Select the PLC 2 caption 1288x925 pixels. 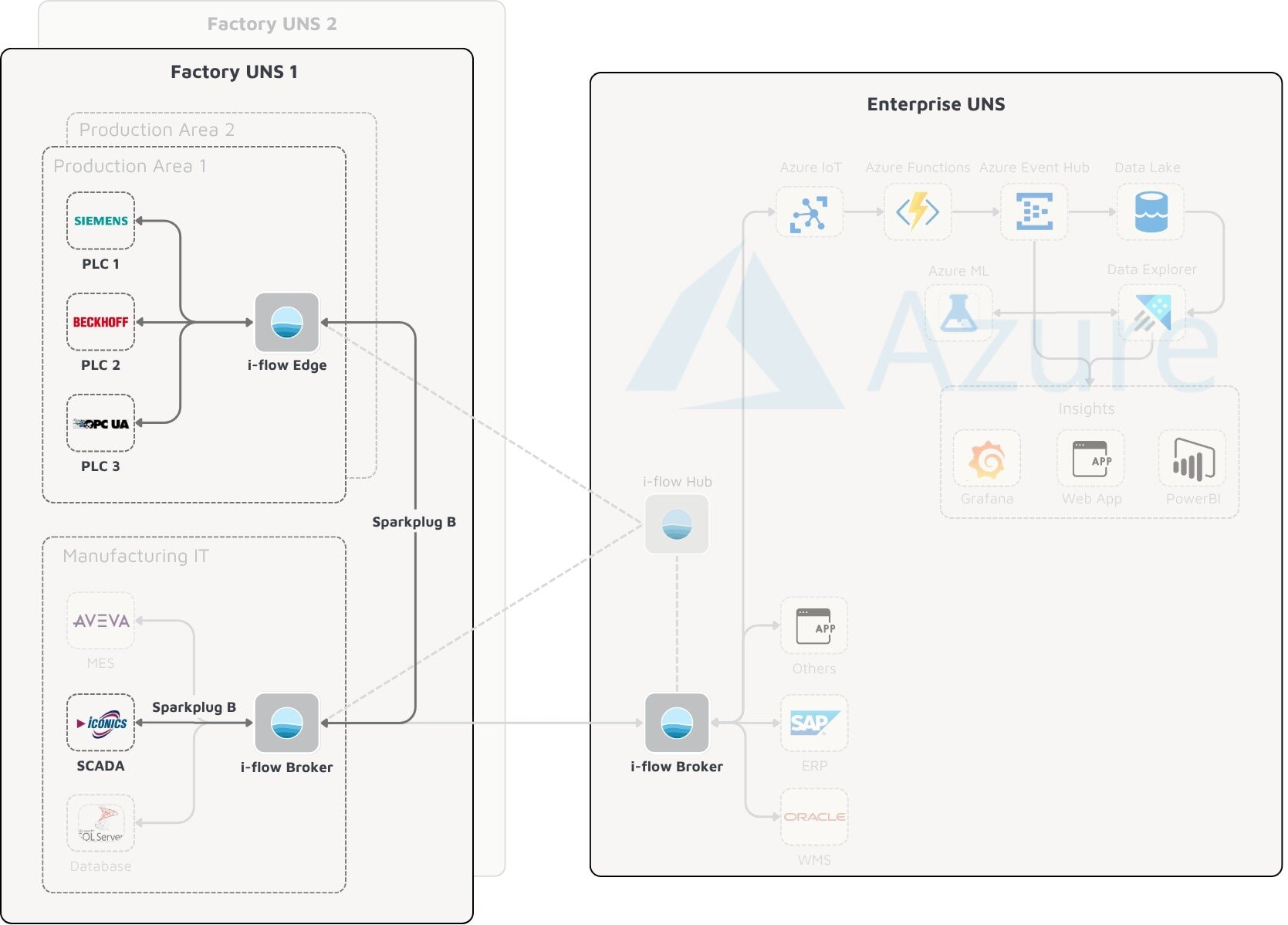point(100,365)
